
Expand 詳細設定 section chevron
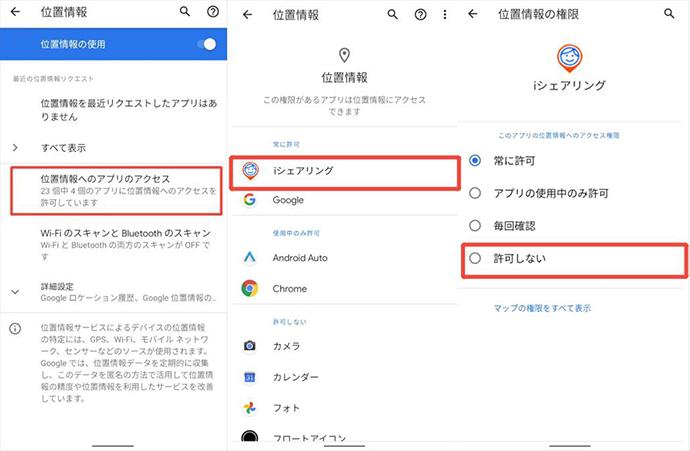click(15, 292)
